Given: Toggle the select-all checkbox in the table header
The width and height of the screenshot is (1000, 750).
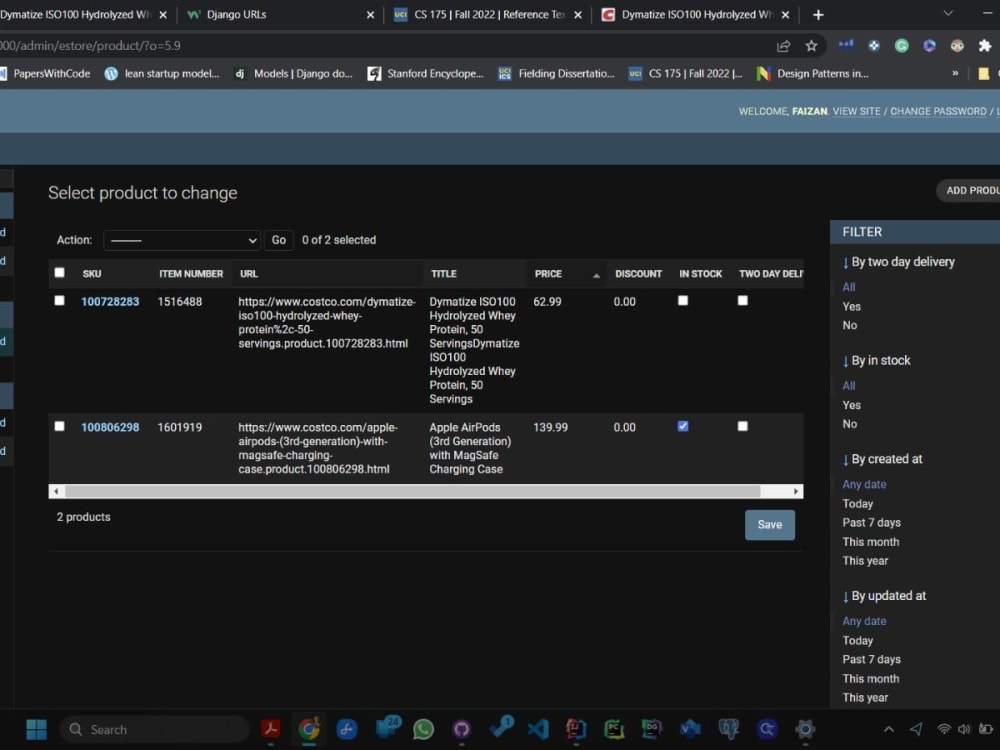Looking at the screenshot, I should click(59, 271).
